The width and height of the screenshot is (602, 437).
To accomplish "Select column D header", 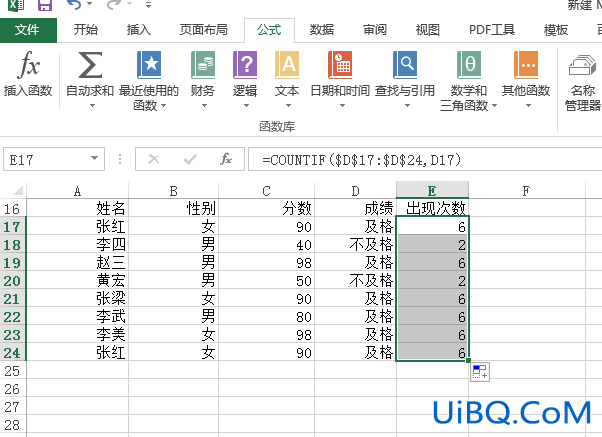I will tap(356, 191).
